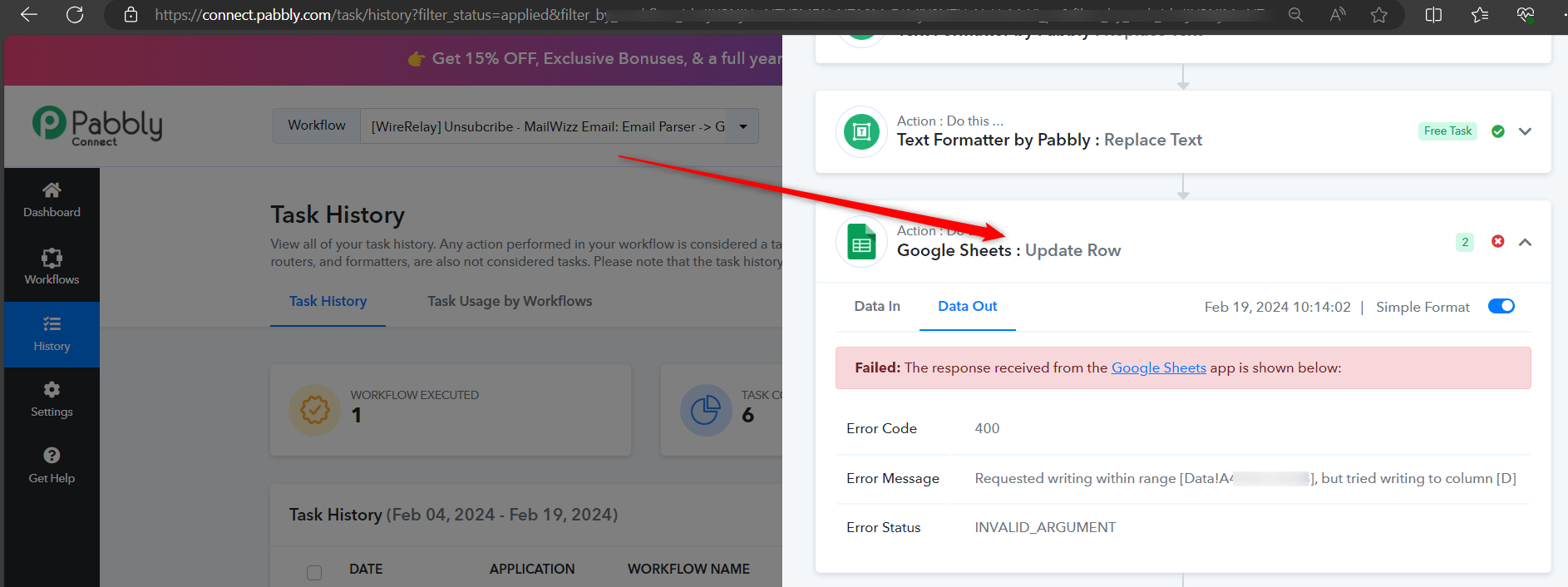Switch to Task Usage by Workflows tab

click(x=510, y=301)
